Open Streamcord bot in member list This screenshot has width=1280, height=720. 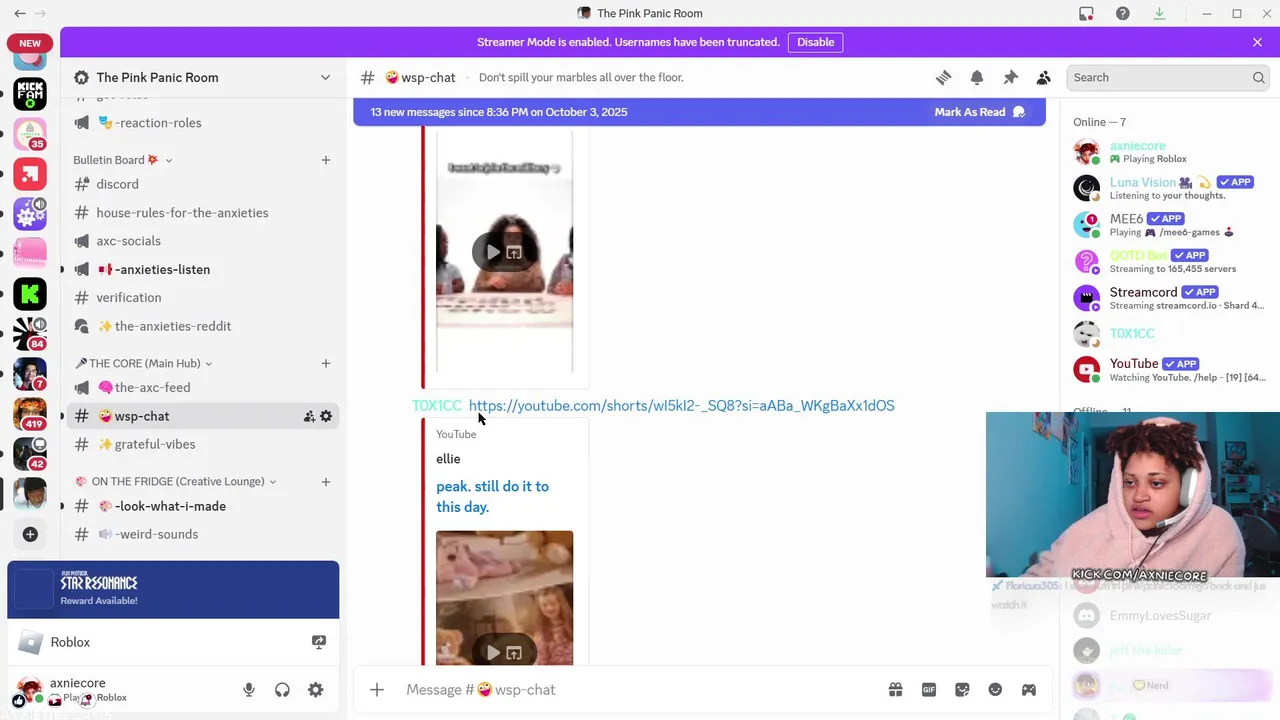(x=1168, y=298)
